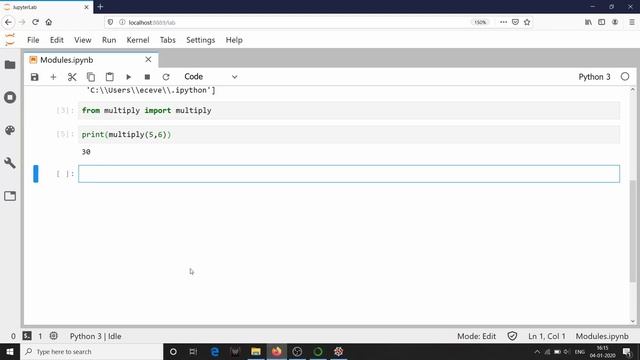The image size is (640, 360).
Task: Go back with the browser back arrow
Action: 9,22
